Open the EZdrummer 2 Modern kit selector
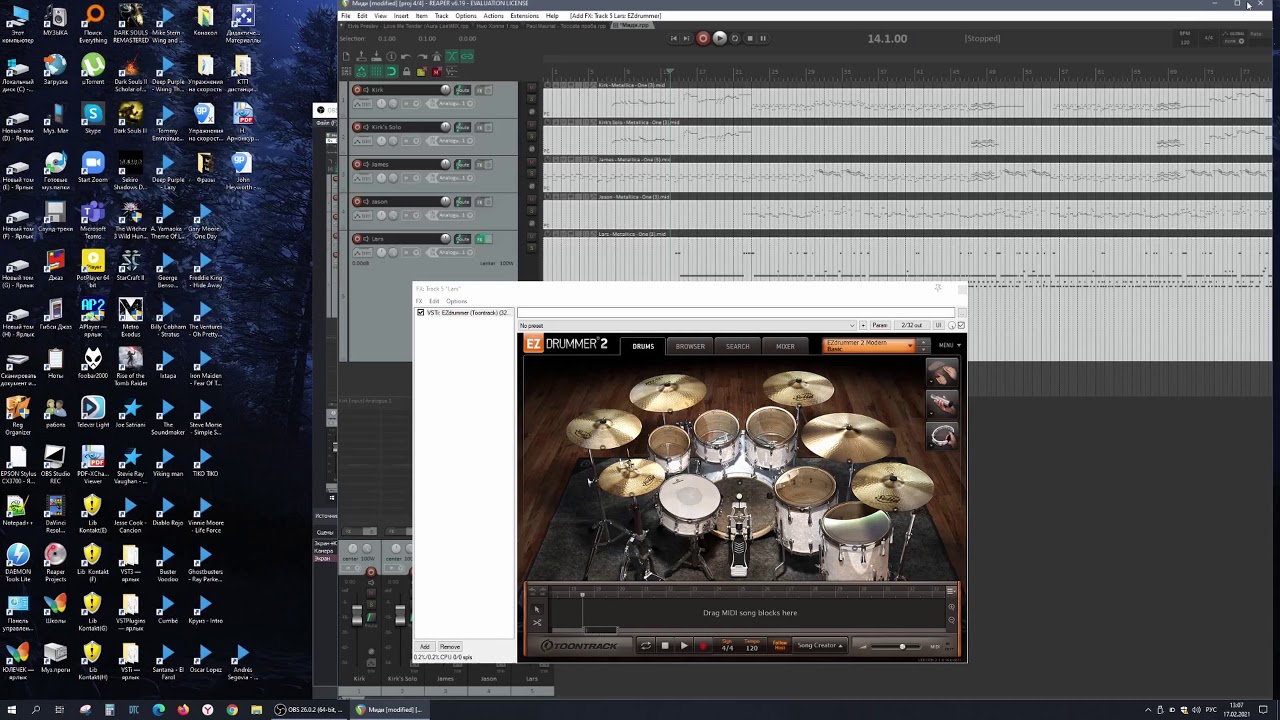 point(868,345)
